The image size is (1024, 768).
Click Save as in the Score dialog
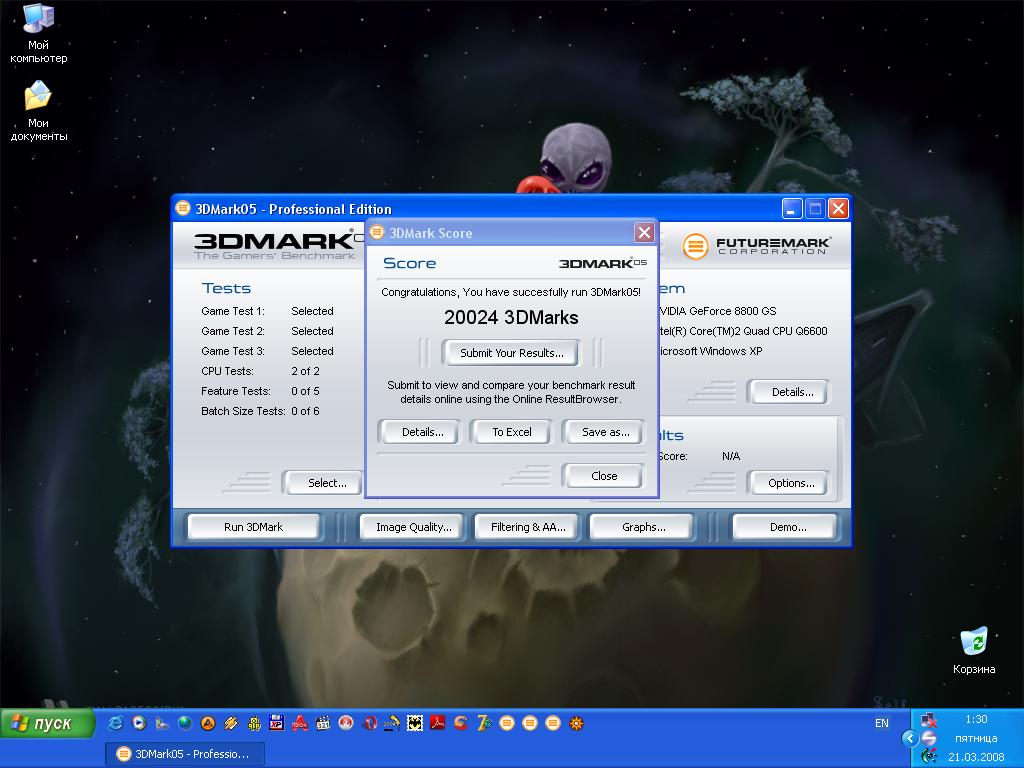[x=605, y=432]
